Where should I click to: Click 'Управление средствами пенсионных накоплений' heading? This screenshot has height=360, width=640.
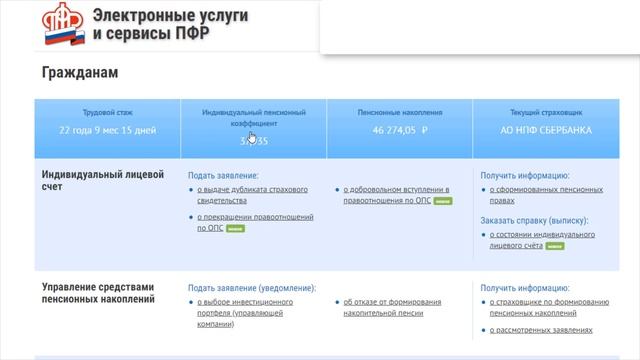[x=98, y=293]
